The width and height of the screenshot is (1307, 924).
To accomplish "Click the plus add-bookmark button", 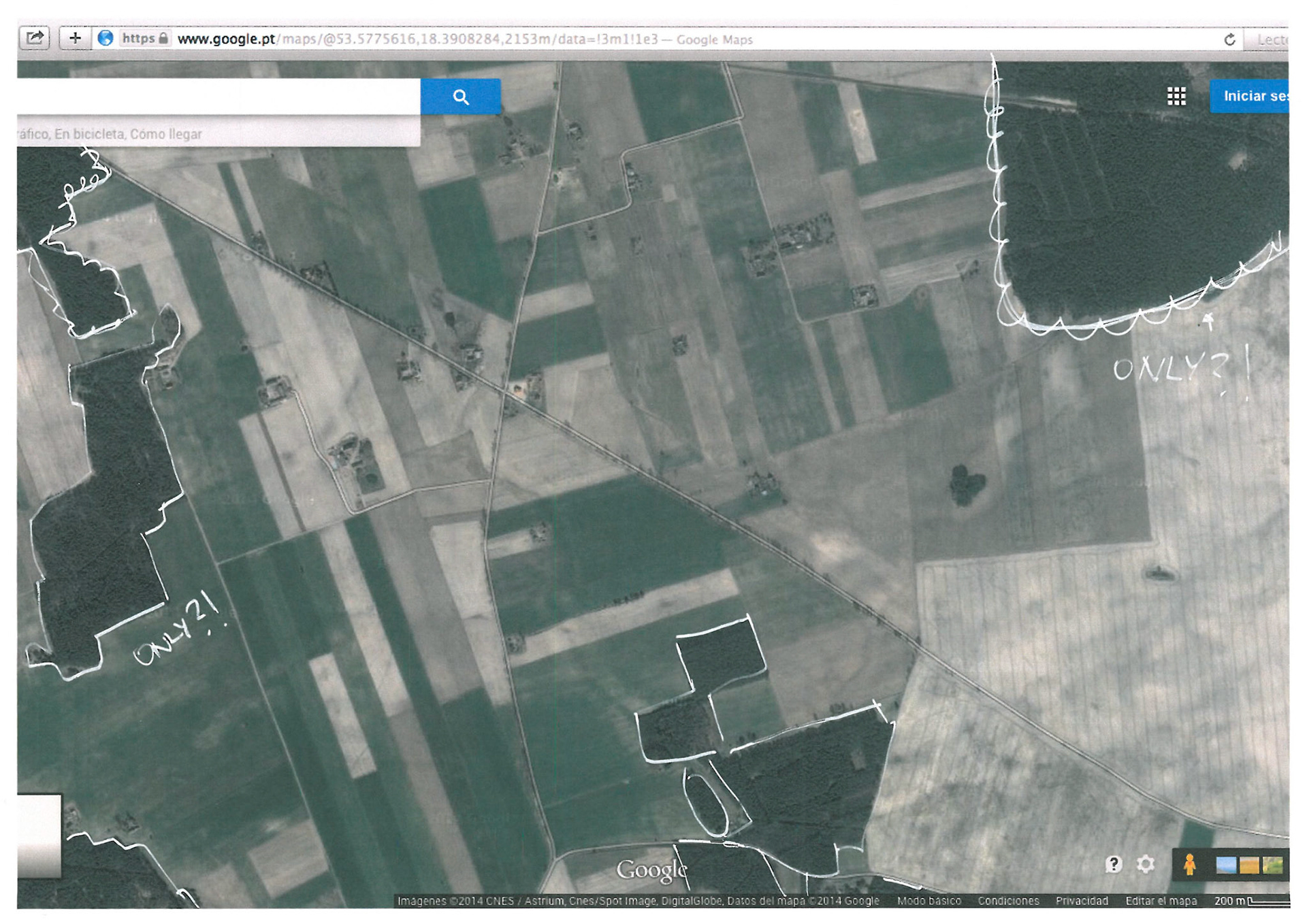I will click(75, 38).
